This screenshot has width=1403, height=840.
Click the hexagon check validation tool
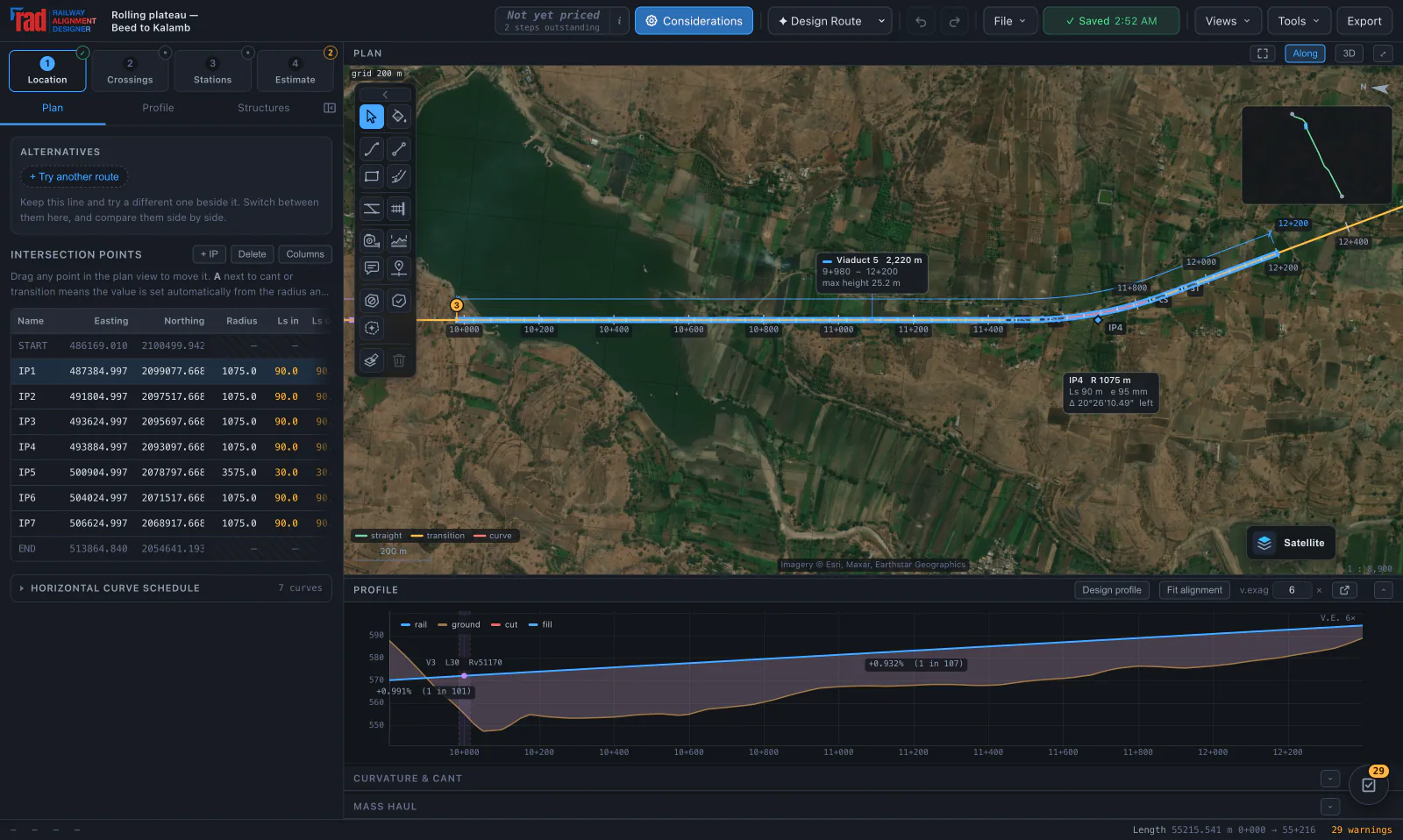(x=399, y=301)
